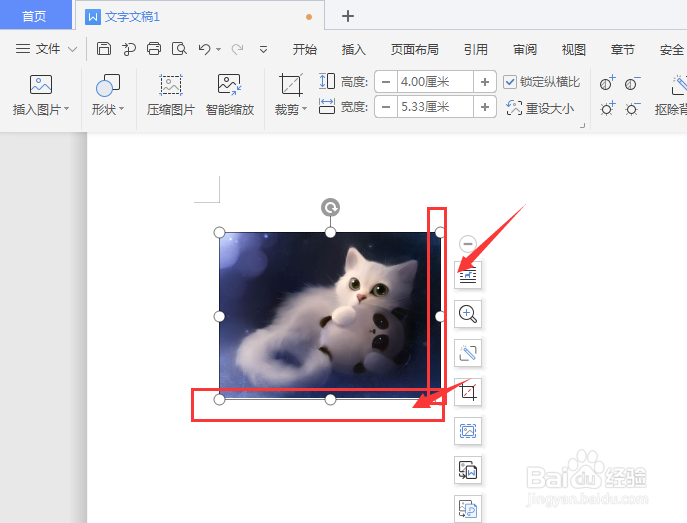
Task: Open the 安全 ribbon tab
Action: click(672, 49)
